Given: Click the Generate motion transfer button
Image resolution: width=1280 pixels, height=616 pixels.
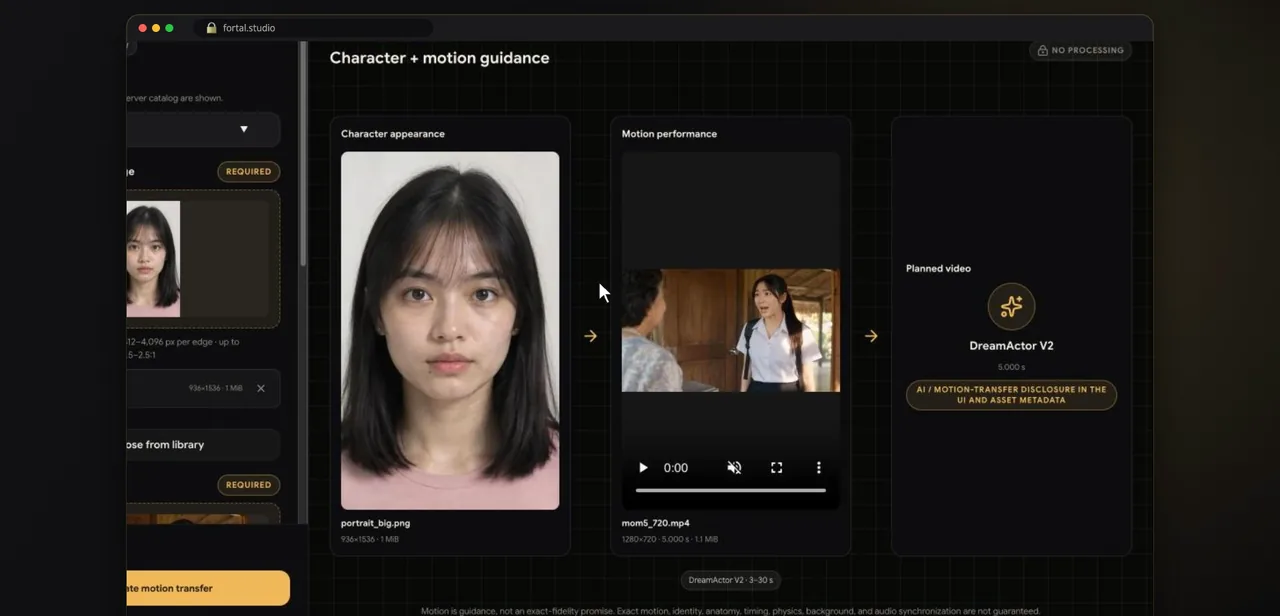Looking at the screenshot, I should 208,588.
